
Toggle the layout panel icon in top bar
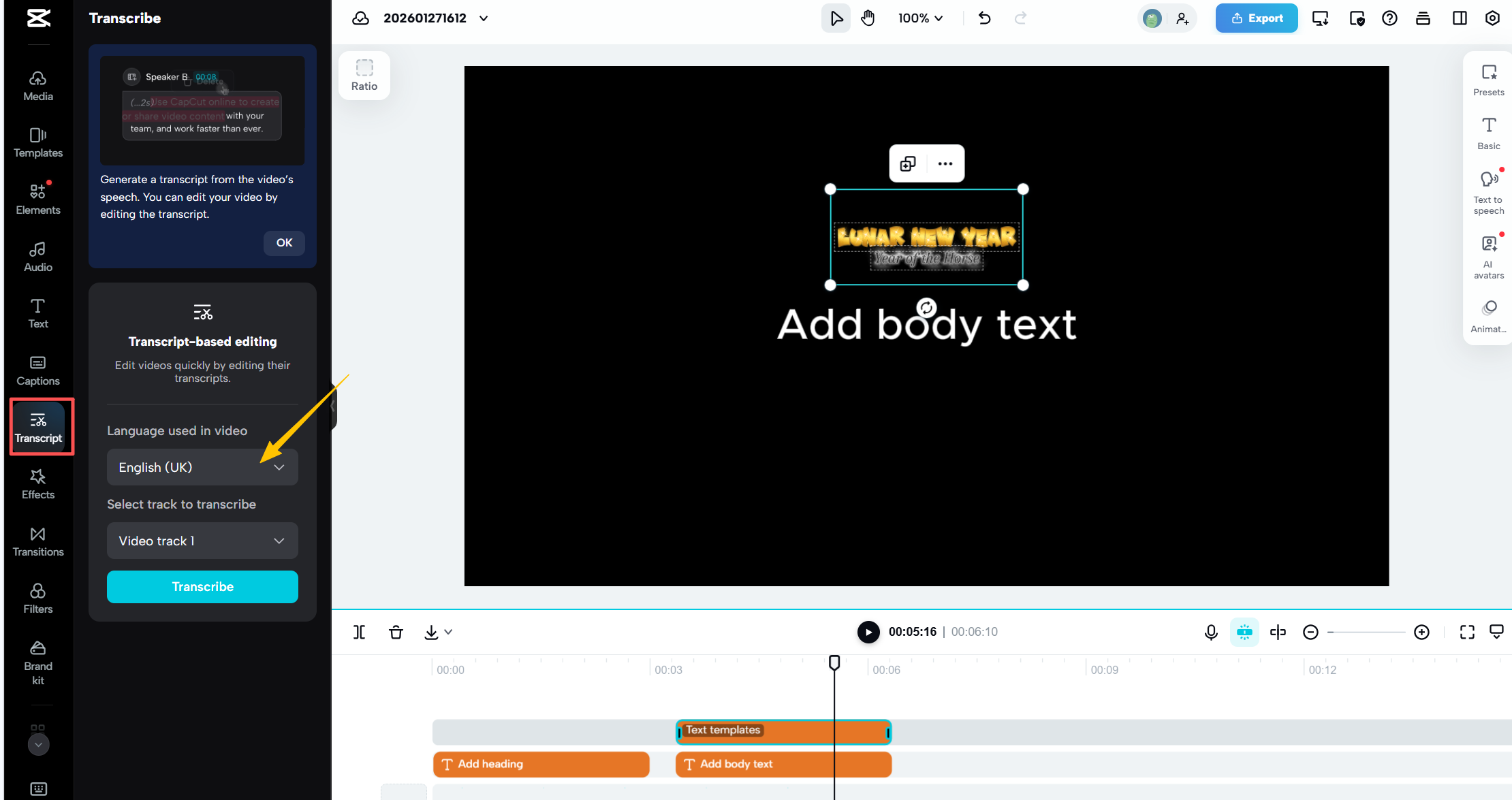click(x=1460, y=18)
